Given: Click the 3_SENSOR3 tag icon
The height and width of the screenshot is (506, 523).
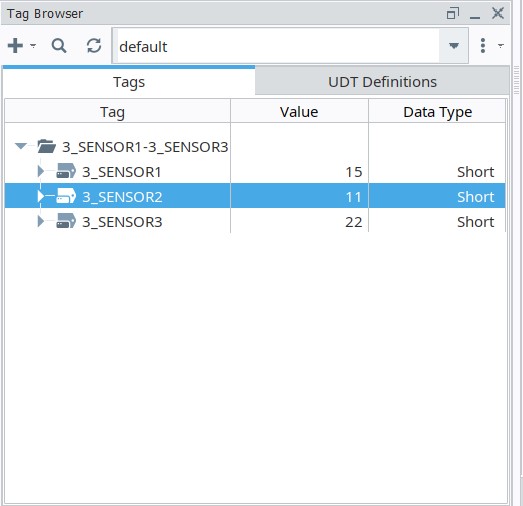Looking at the screenshot, I should 66,221.
